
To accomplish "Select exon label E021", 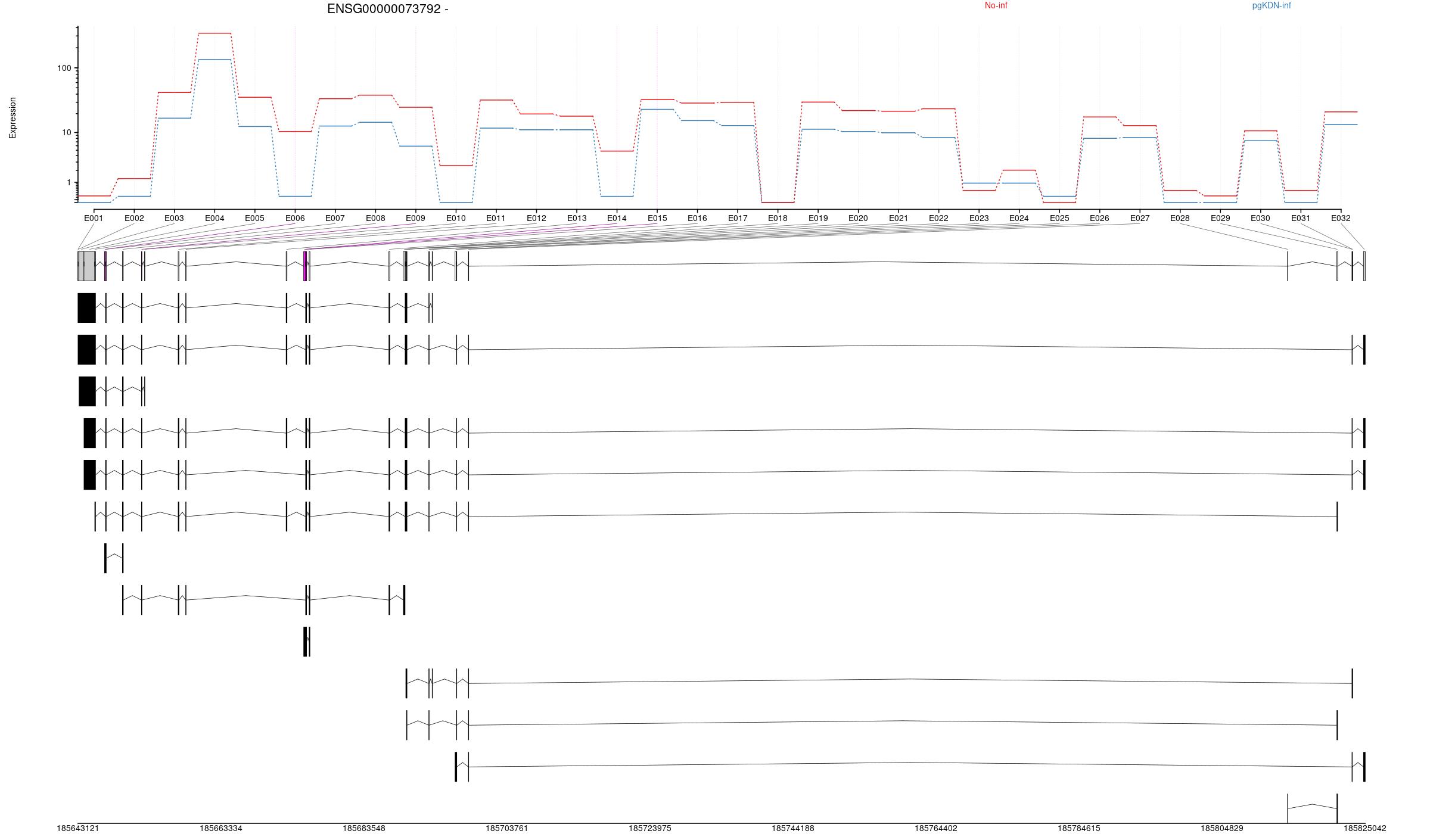I will pos(899,218).
